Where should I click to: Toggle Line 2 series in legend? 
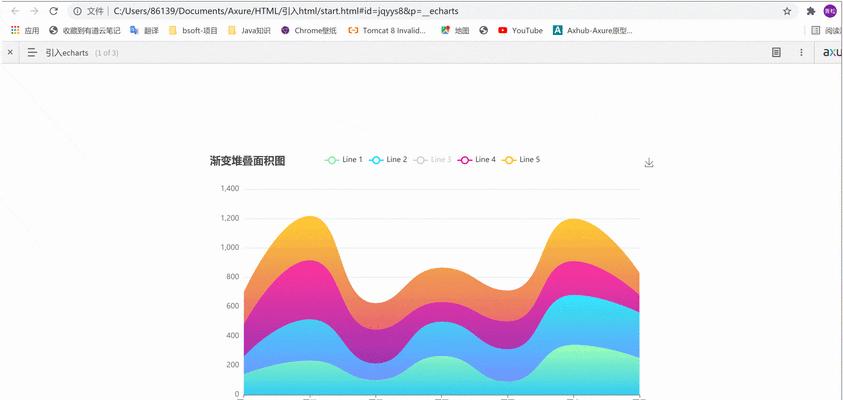click(x=388, y=160)
